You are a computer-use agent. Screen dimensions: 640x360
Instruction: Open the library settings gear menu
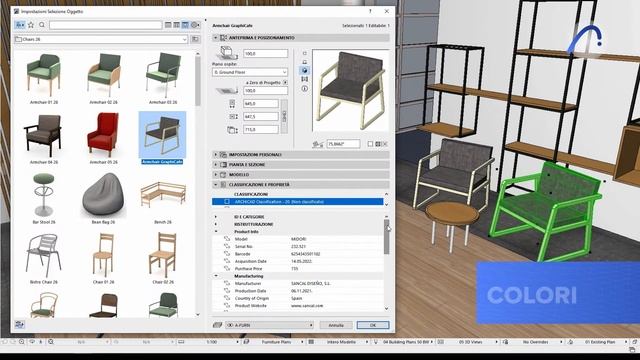195,25
